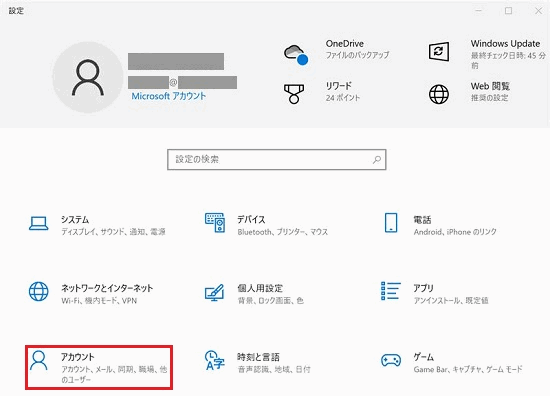
Task: Open the システム settings laptop icon
Action: point(39,224)
